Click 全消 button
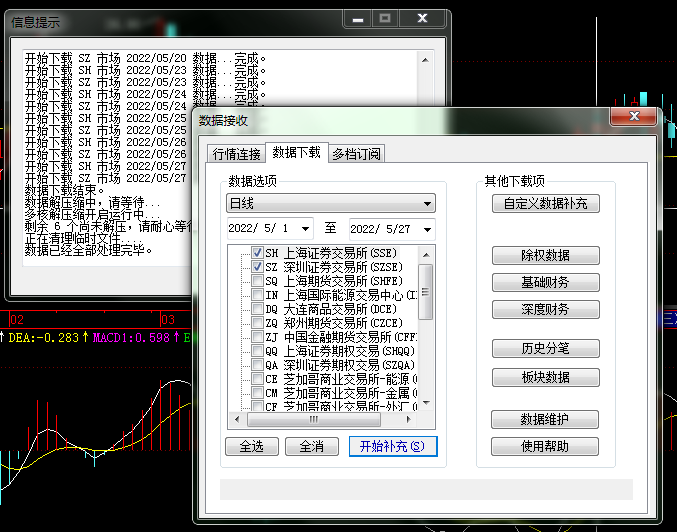 [x=312, y=446]
